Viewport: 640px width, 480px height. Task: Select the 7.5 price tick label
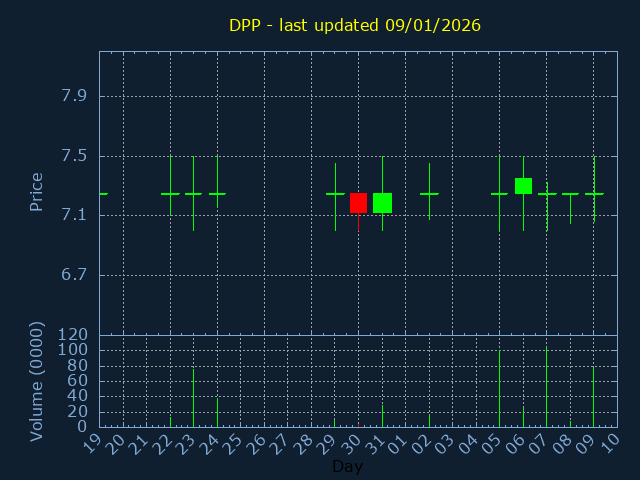[x=74, y=156]
